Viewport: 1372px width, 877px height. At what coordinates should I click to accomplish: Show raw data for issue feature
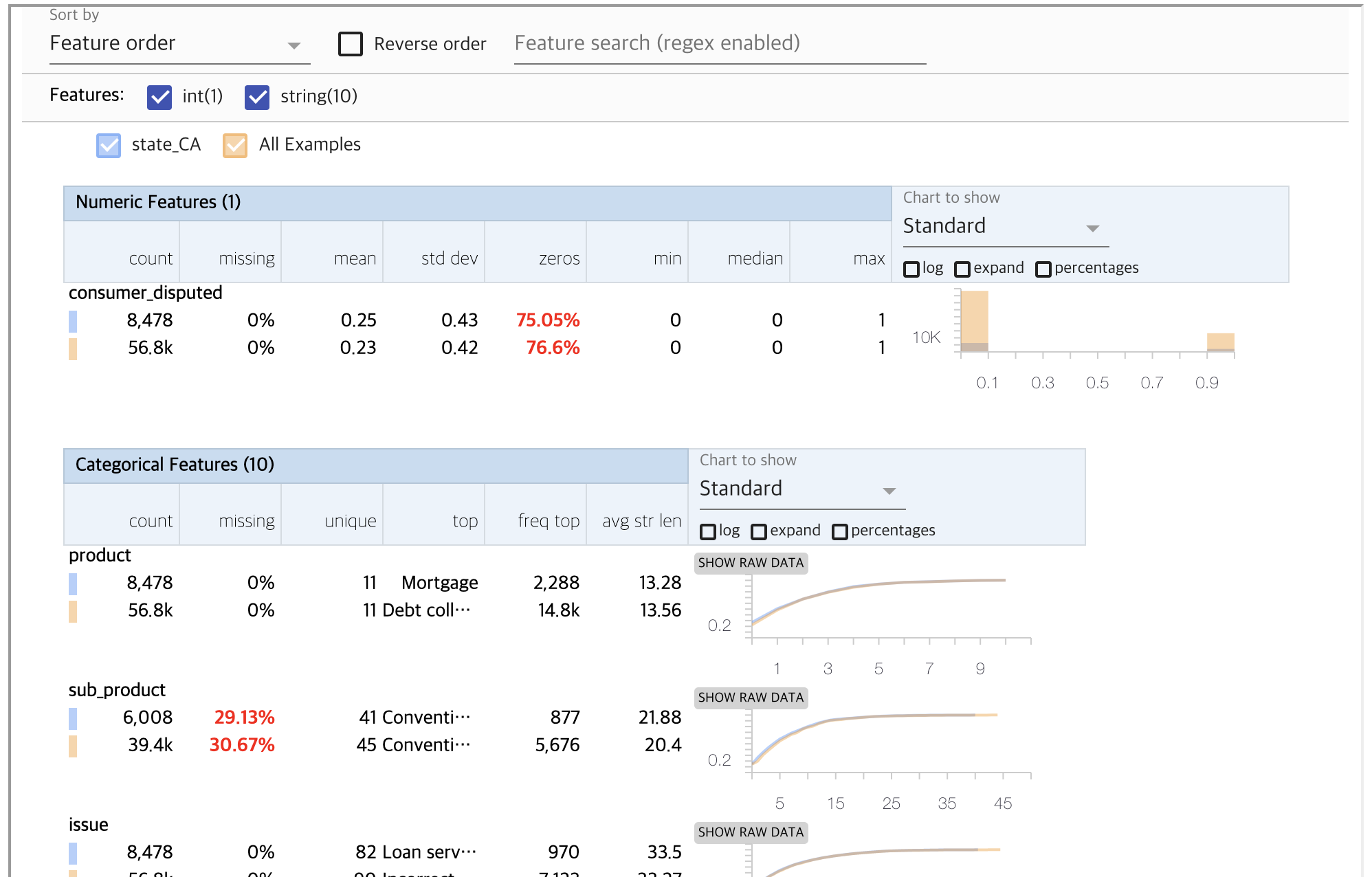click(751, 832)
